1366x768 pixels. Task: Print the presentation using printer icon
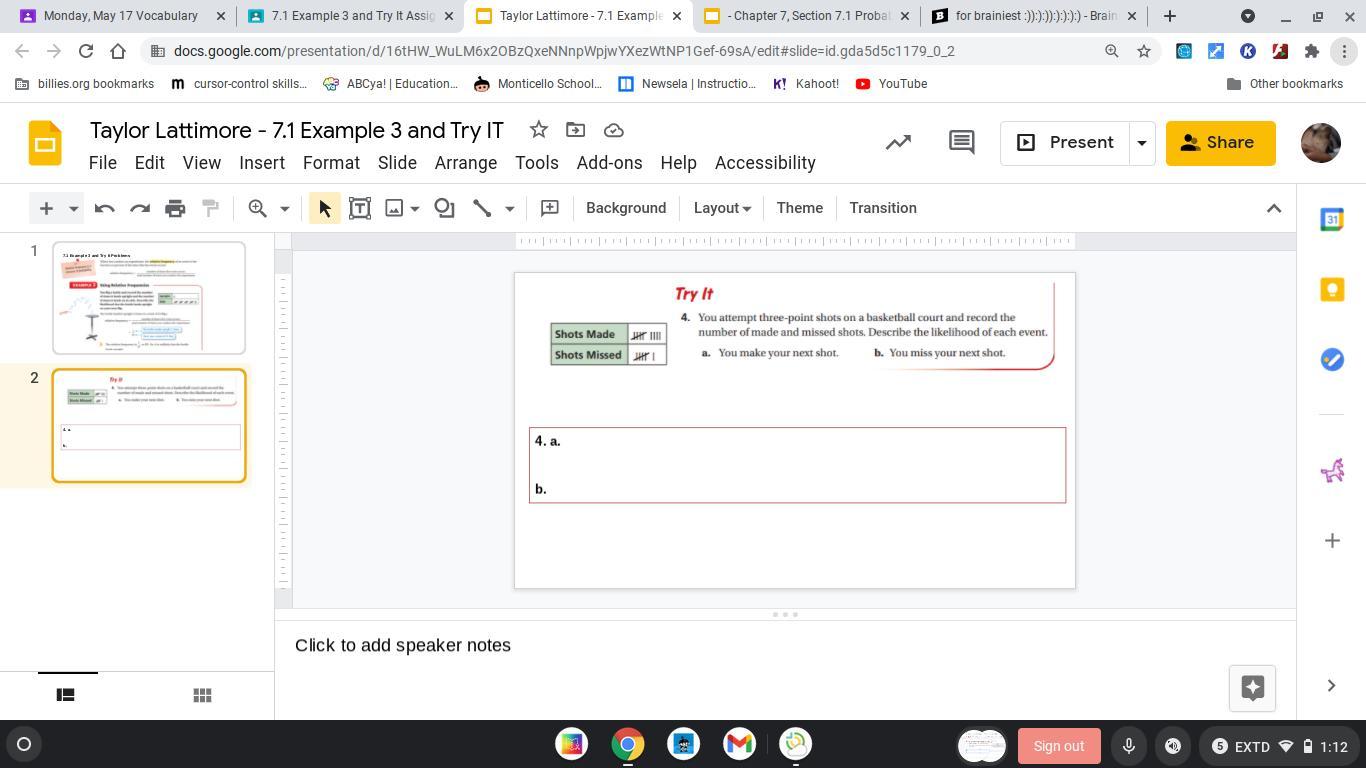[175, 208]
